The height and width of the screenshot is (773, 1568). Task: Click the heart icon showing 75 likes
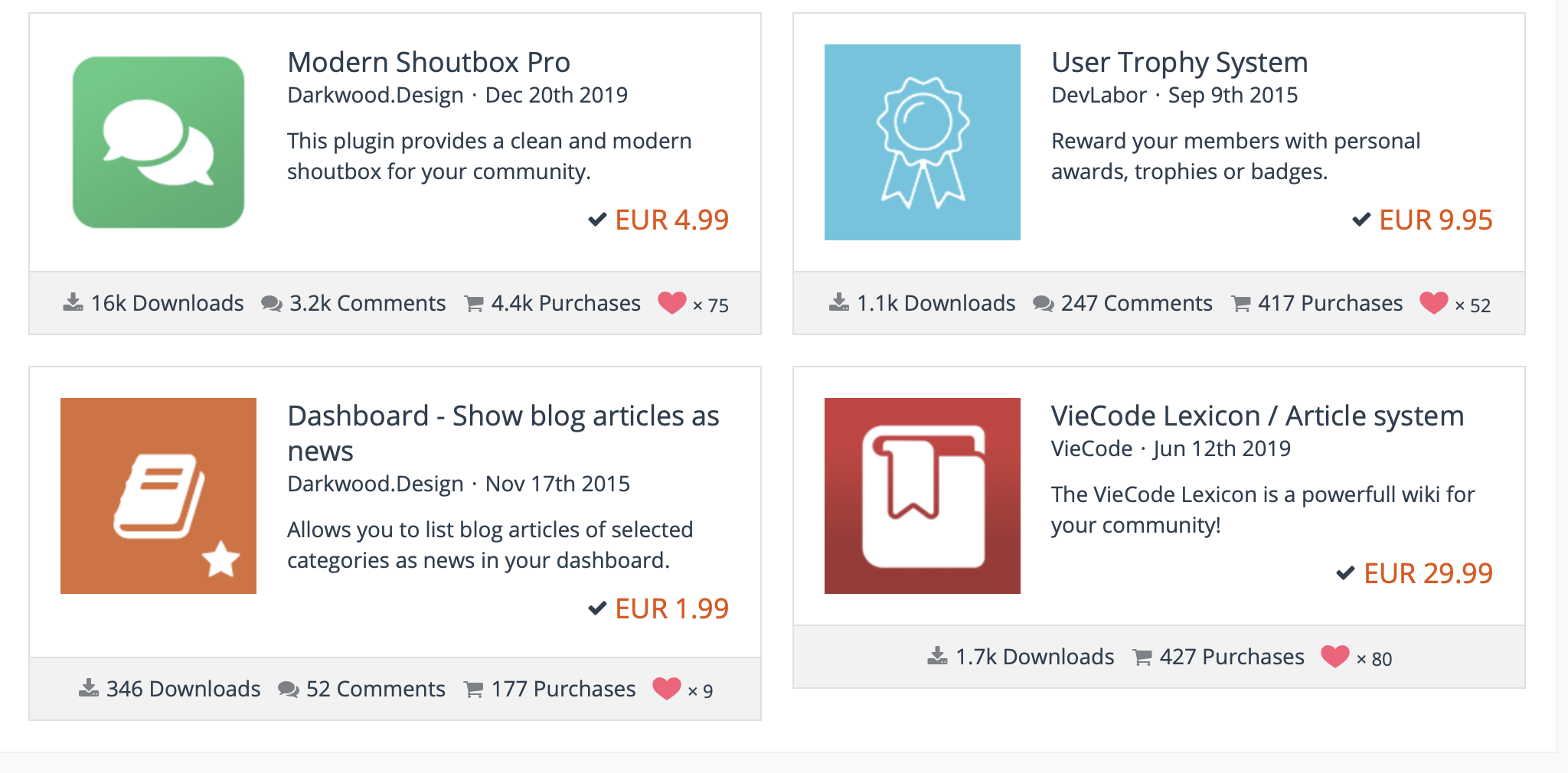672,303
